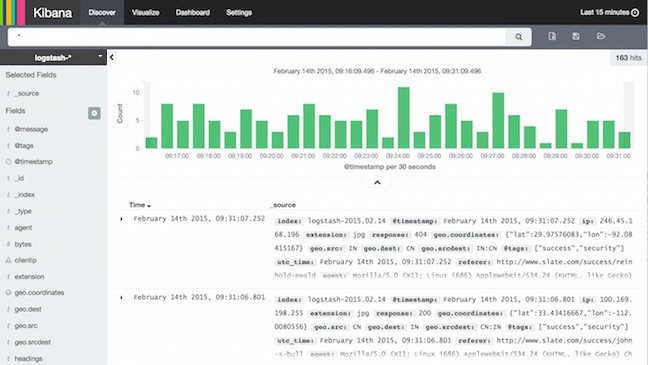
Task: Click the clientip warning type icon
Action: (8, 260)
